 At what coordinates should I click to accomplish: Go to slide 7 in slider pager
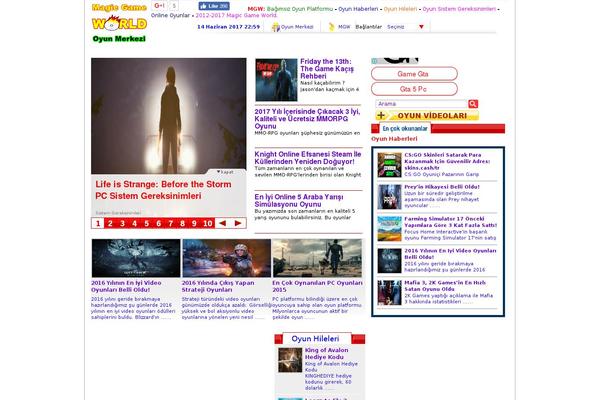[171, 223]
